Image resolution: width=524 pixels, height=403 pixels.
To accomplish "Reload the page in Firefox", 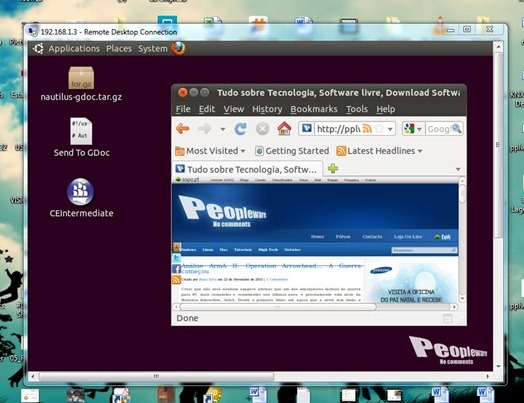I will click(240, 129).
